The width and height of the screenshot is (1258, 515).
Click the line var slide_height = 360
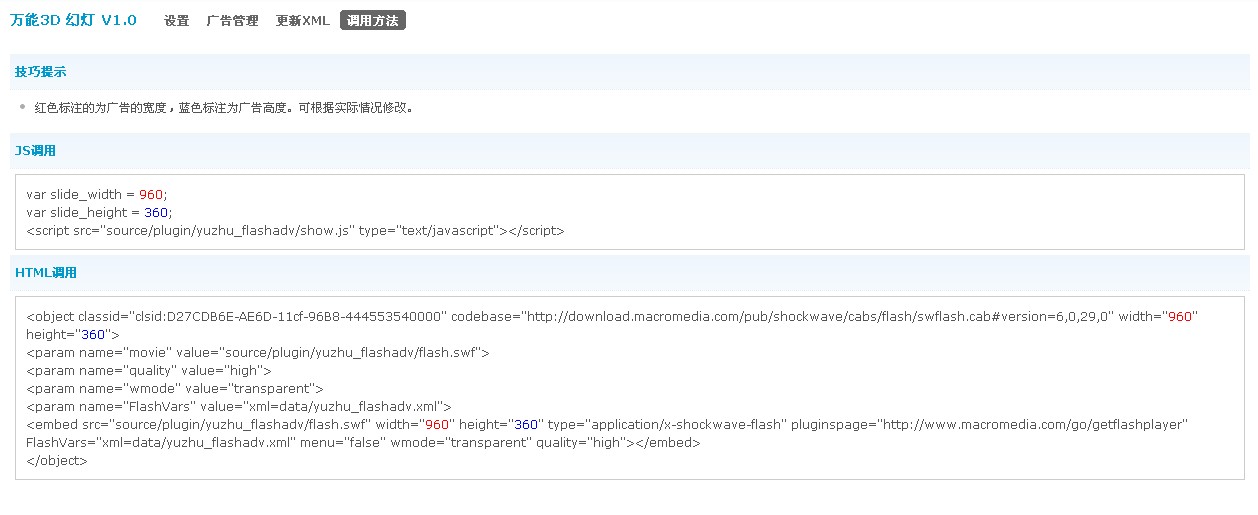tap(99, 212)
